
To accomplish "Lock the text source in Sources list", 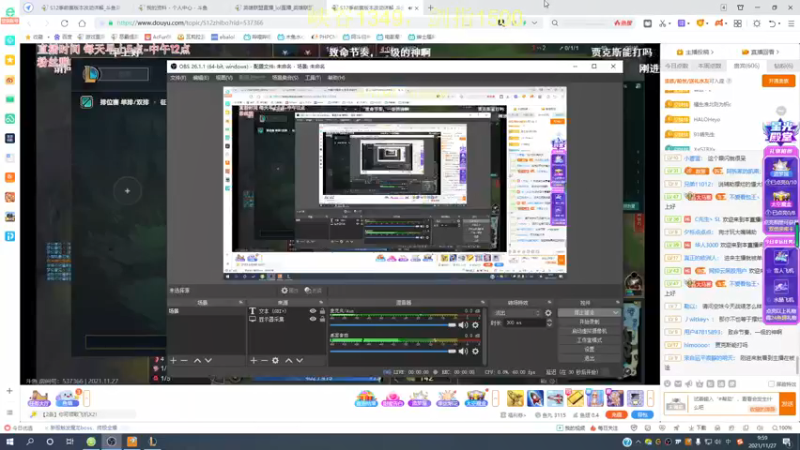I will click(323, 311).
